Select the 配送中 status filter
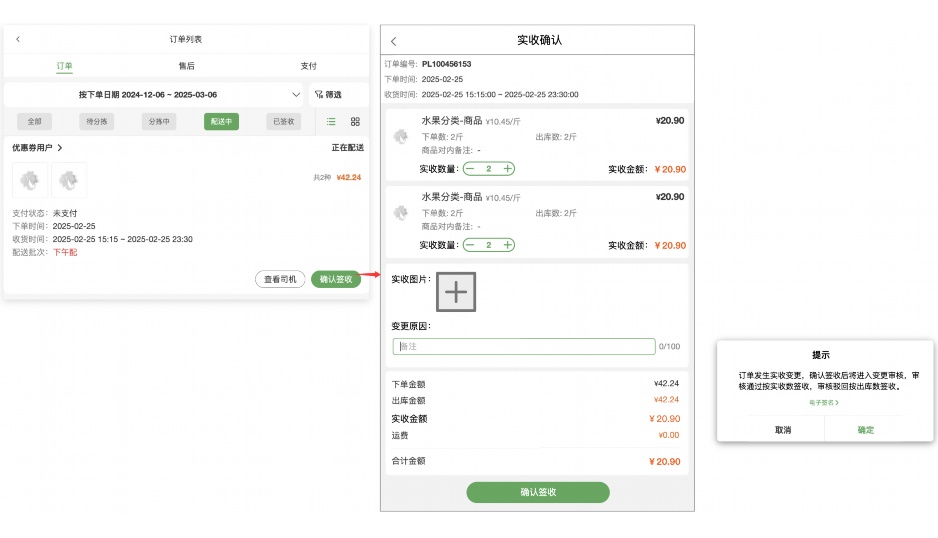 [x=221, y=121]
